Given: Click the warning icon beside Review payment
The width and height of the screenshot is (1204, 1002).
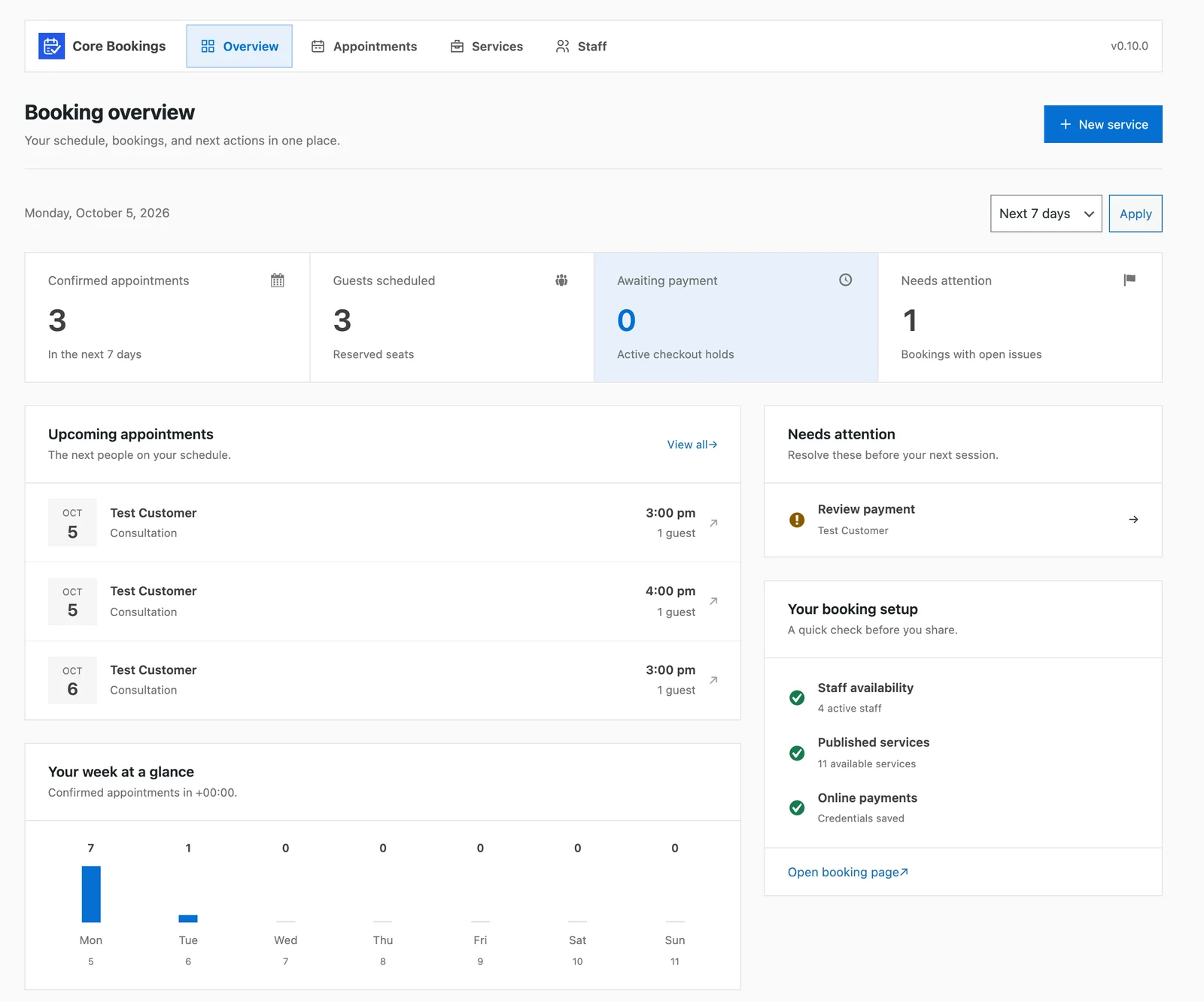Looking at the screenshot, I should tap(797, 520).
